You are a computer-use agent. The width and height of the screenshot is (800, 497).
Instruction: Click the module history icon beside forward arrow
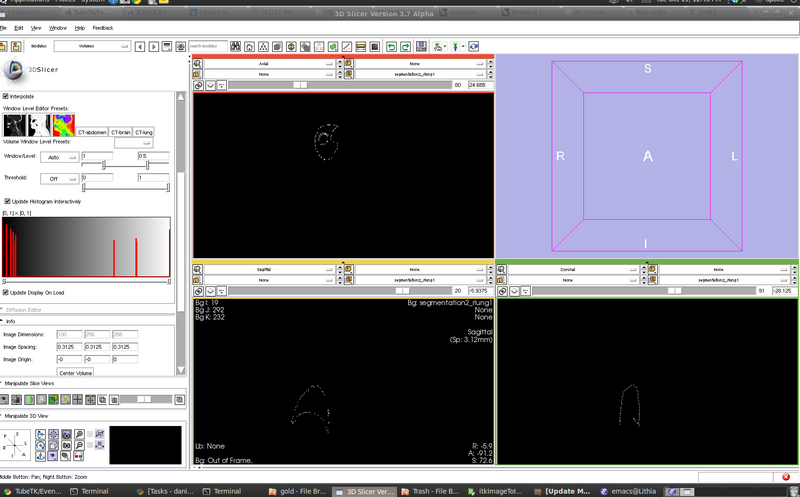pyautogui.click(x=167, y=46)
